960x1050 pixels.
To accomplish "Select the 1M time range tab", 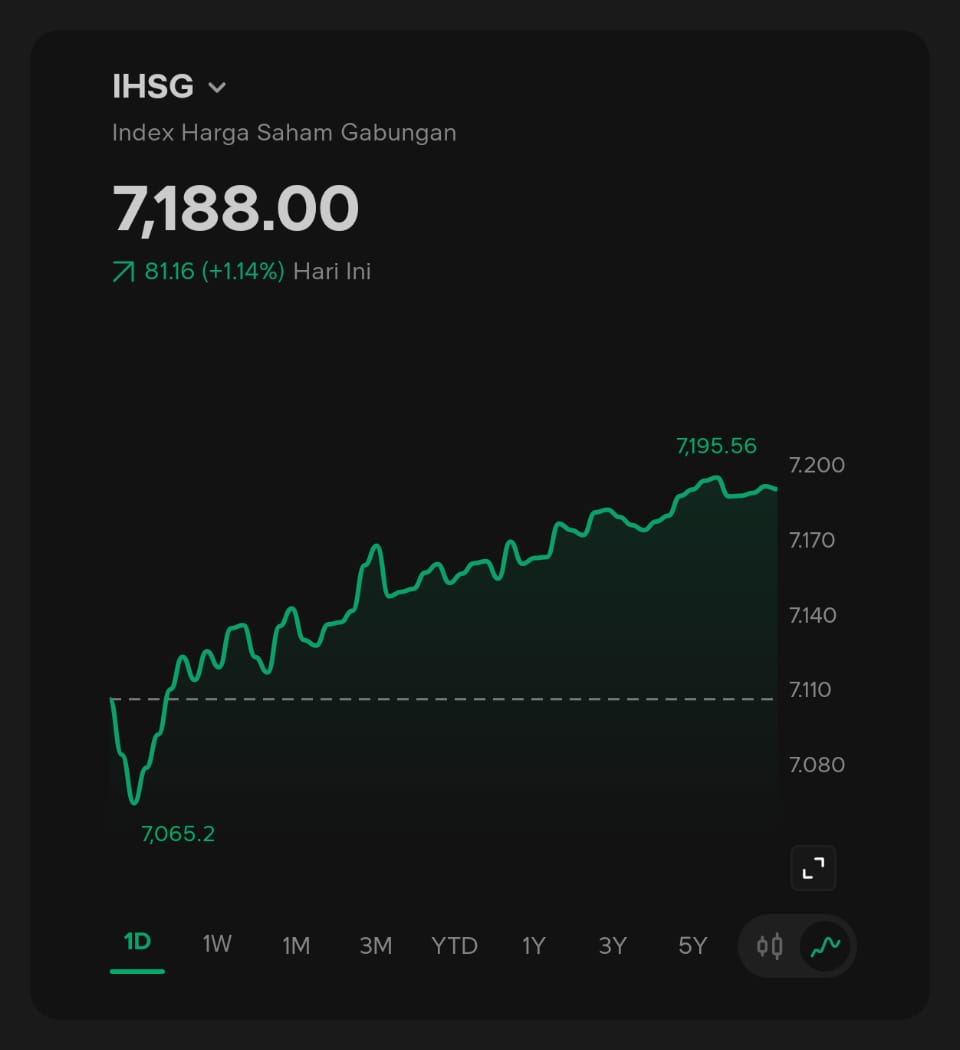I will (x=296, y=946).
